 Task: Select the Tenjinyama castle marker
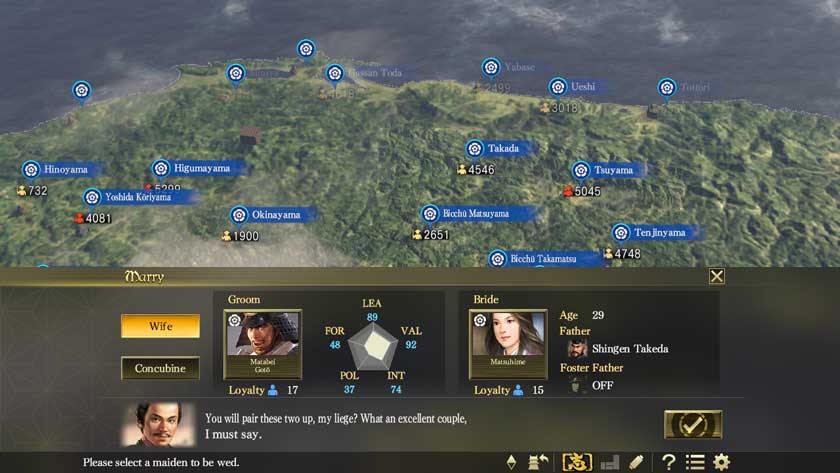click(x=621, y=233)
